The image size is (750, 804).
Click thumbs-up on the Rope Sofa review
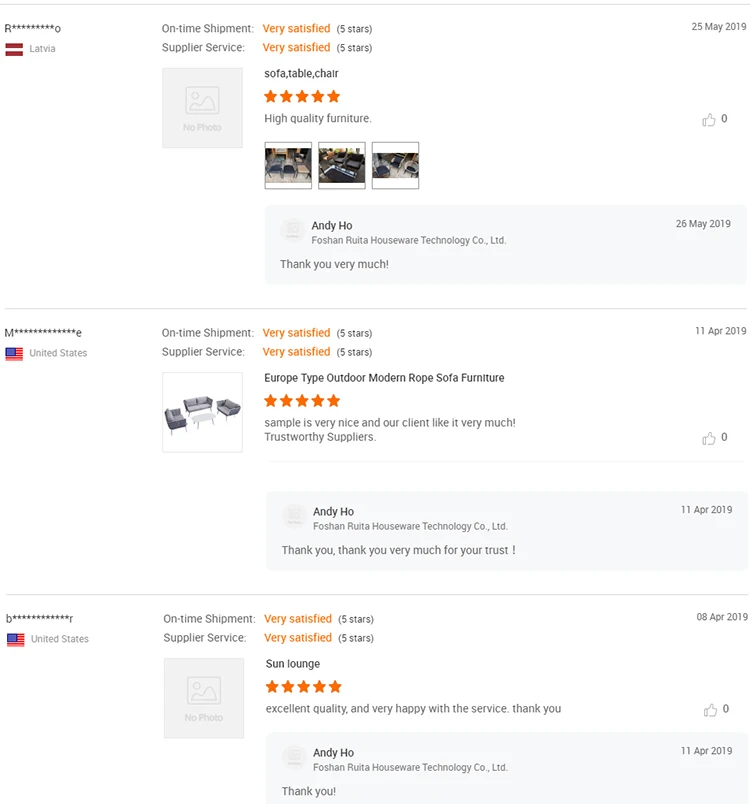coord(709,438)
